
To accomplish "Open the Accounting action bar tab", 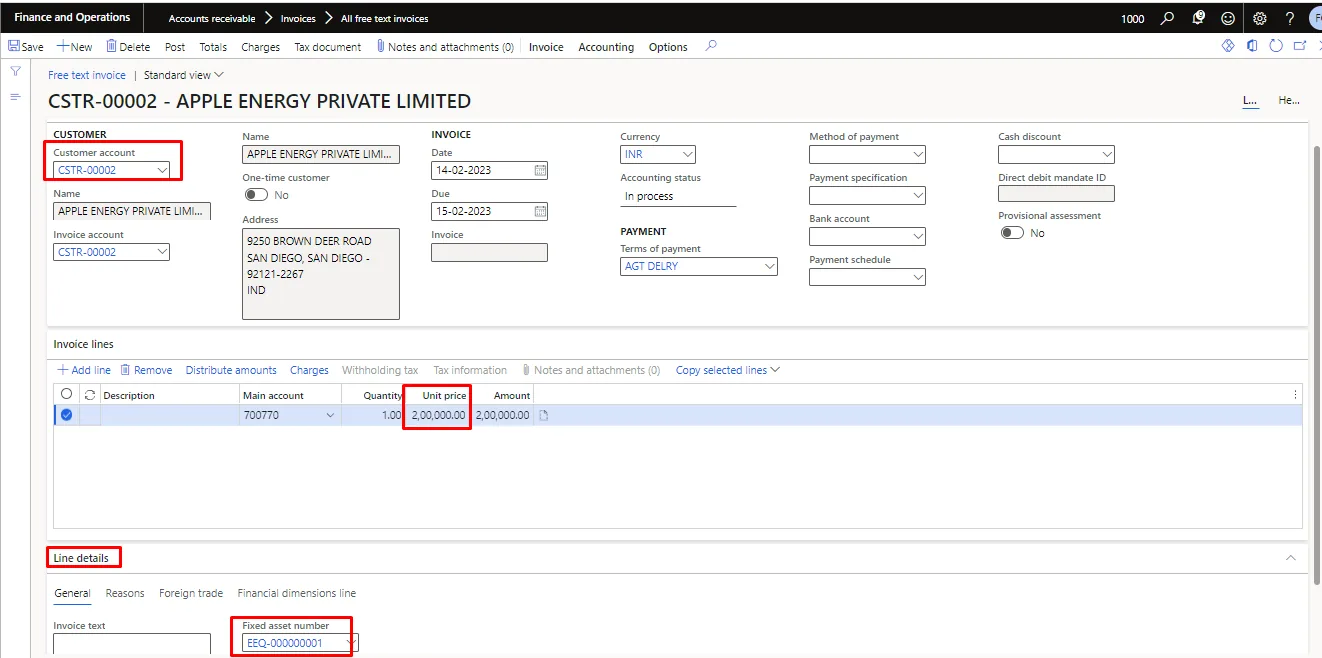I will coord(606,47).
